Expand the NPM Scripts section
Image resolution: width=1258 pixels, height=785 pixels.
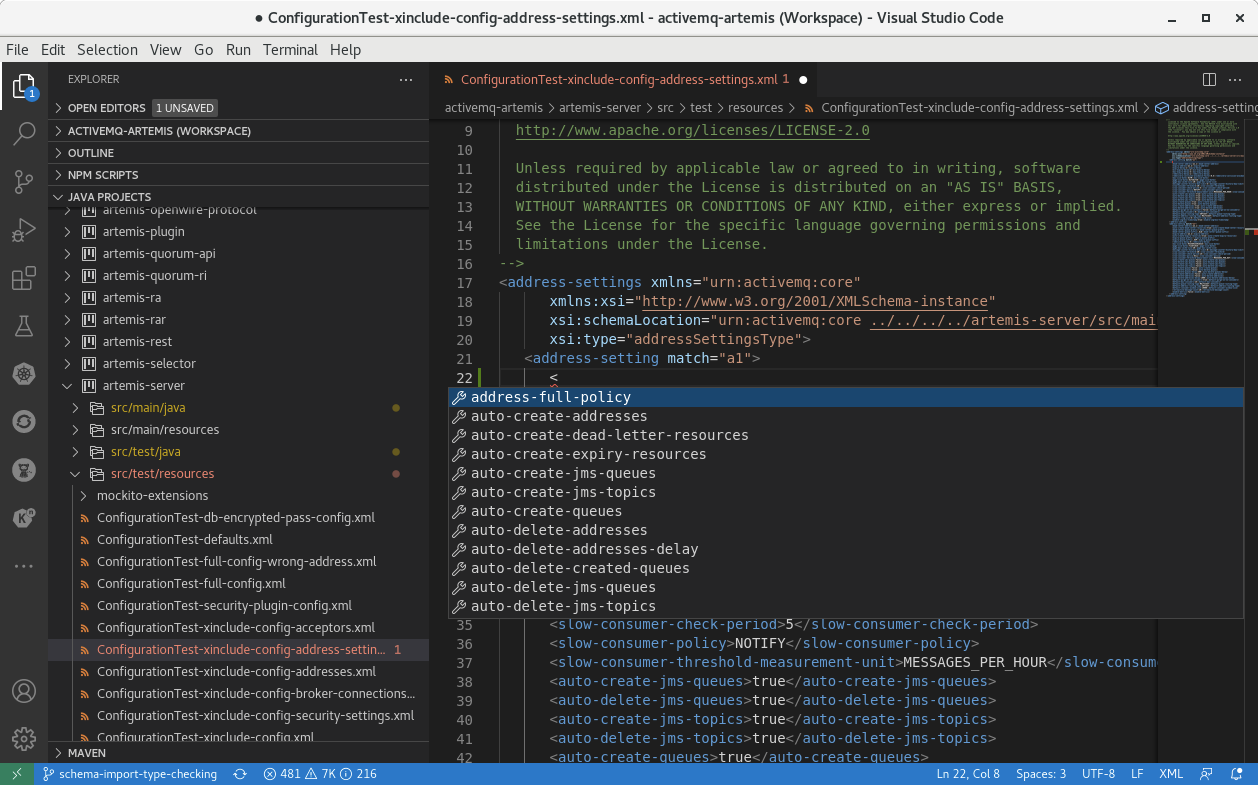[239, 175]
